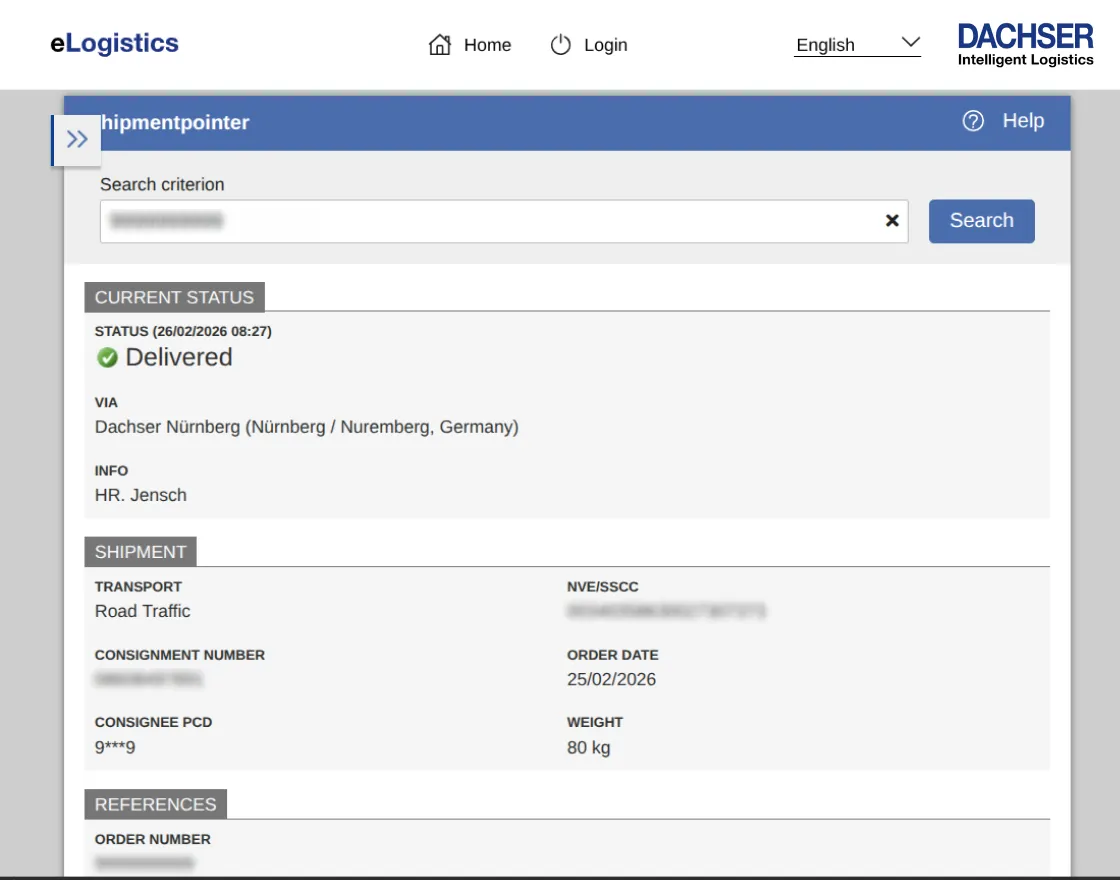Click the double-chevron icon on the side panel

tap(77, 139)
